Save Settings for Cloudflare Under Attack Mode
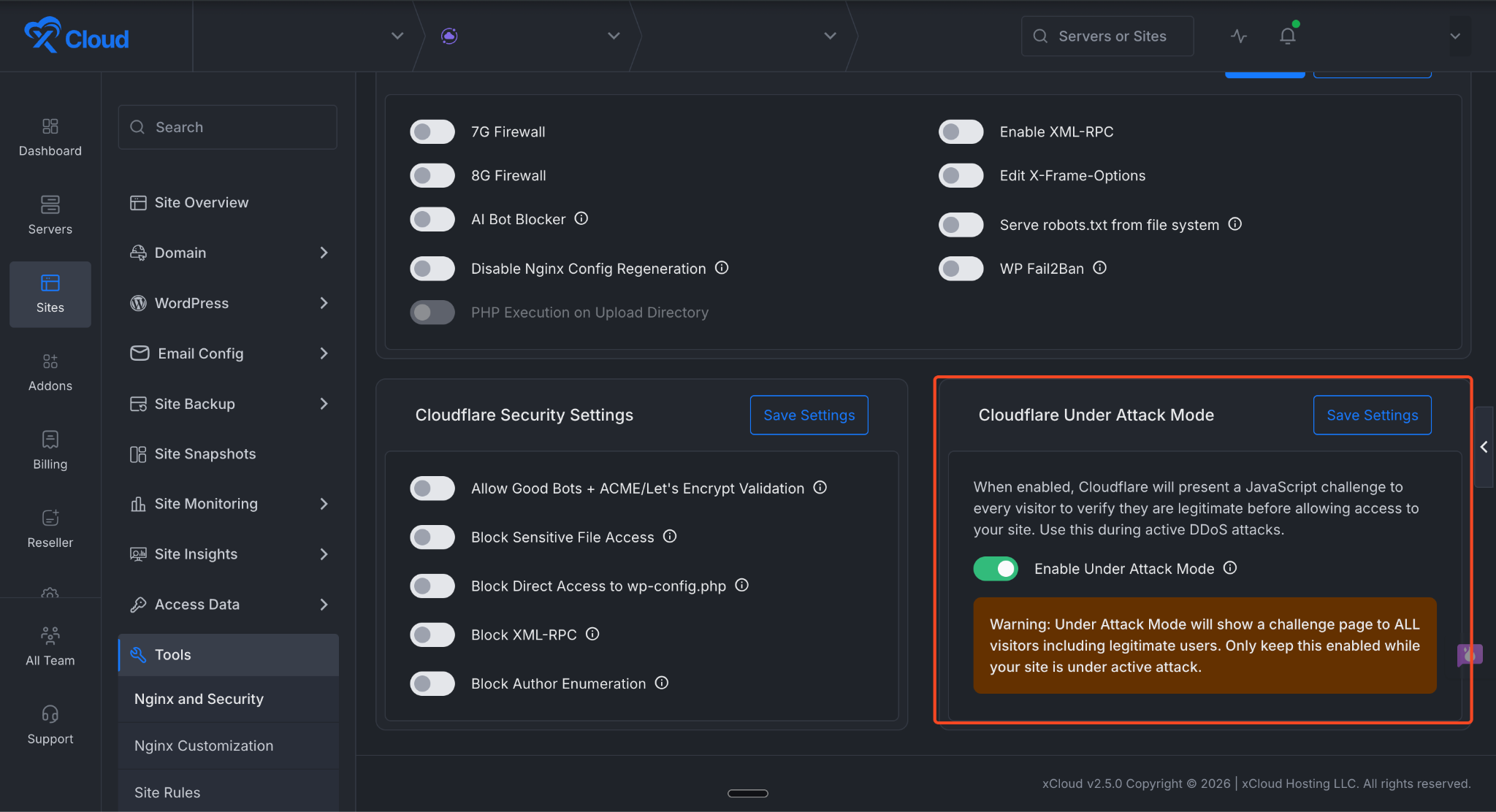 [x=1372, y=415]
